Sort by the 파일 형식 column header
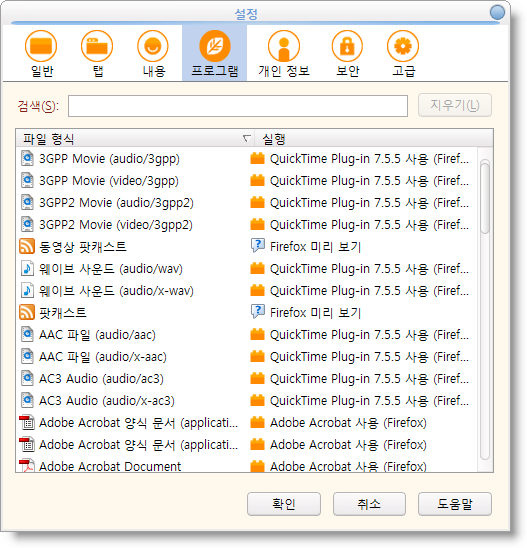 tap(135, 139)
